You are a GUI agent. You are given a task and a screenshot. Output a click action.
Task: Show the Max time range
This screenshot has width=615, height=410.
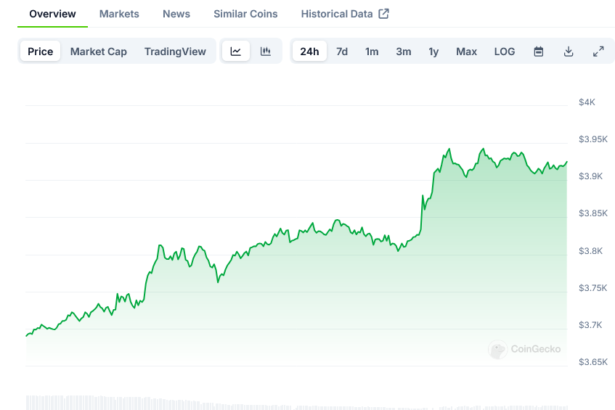[x=466, y=51]
